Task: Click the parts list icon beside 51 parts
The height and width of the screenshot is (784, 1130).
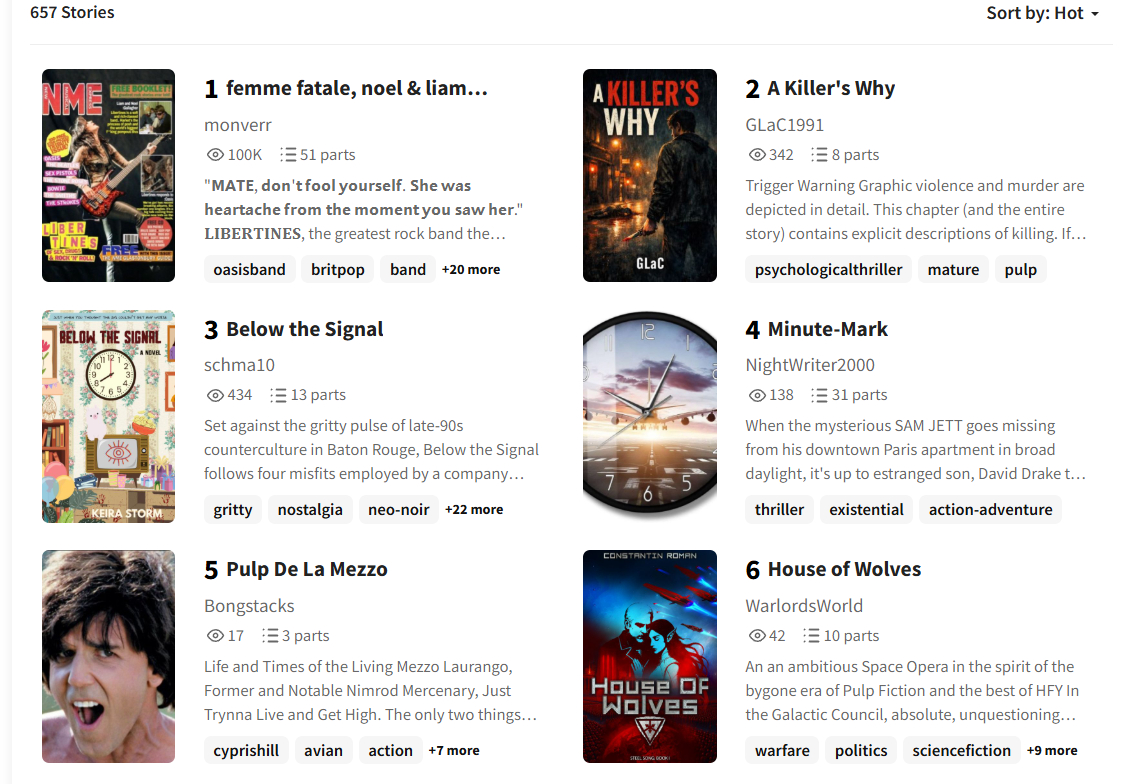Action: tap(288, 155)
